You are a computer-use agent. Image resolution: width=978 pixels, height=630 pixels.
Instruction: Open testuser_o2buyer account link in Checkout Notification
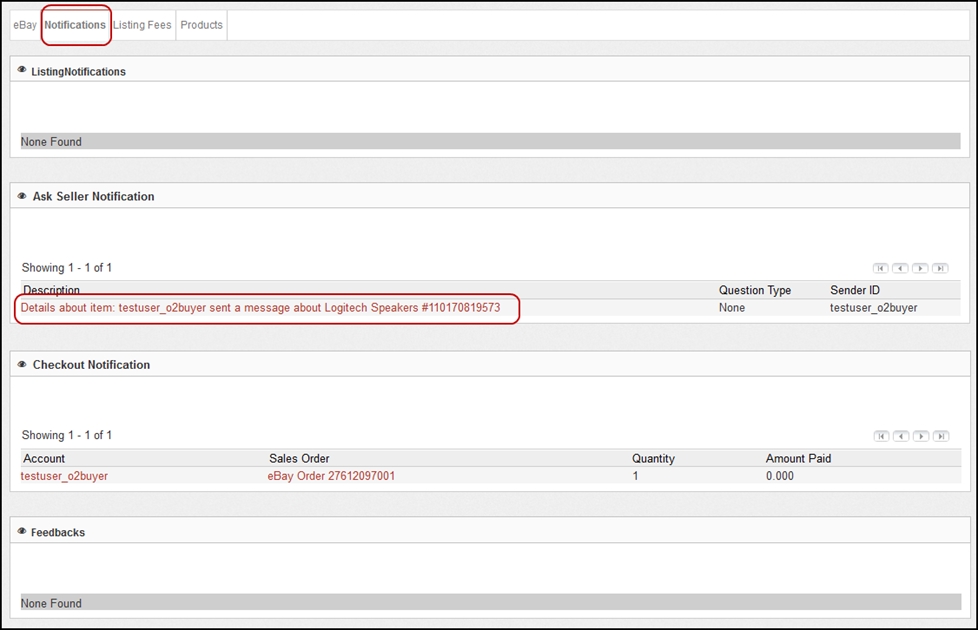[x=64, y=476]
